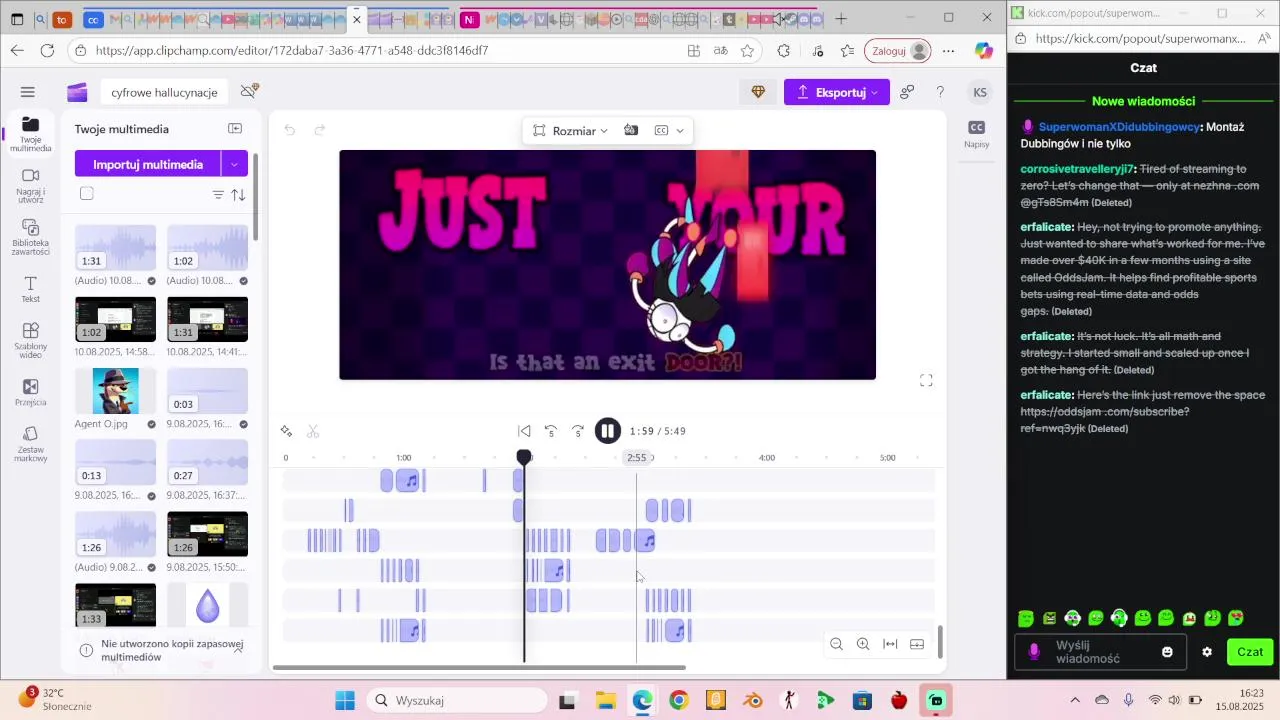
Task: Open the Nagraj i utwórz sidebar tab
Action: tap(31, 186)
